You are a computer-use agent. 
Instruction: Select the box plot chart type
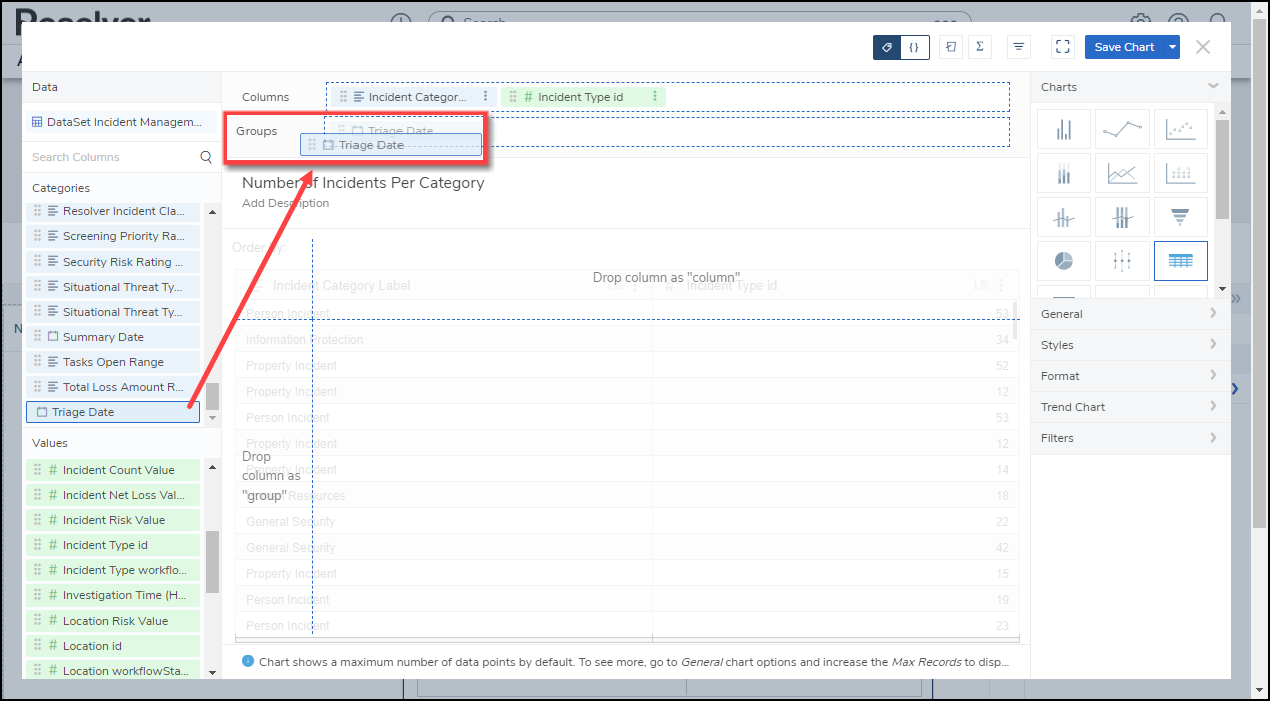coord(1122,261)
